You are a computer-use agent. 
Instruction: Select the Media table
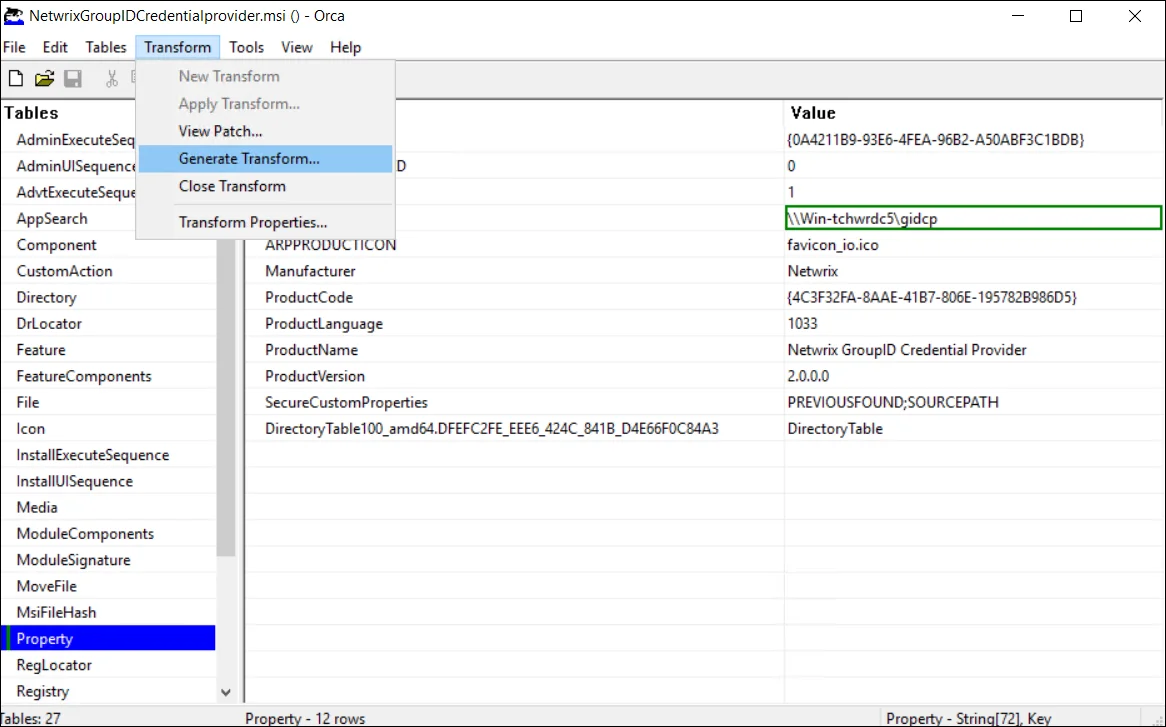(x=36, y=508)
